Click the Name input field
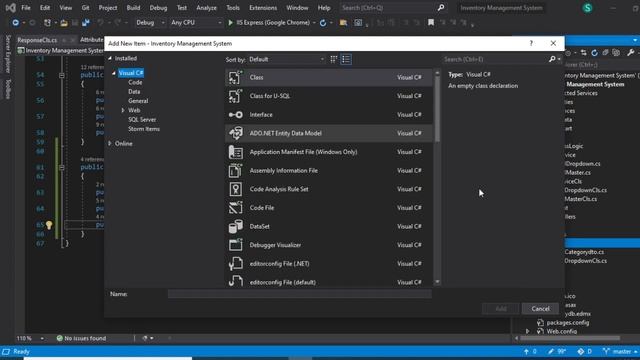The height and width of the screenshot is (360, 640). [x=300, y=294]
